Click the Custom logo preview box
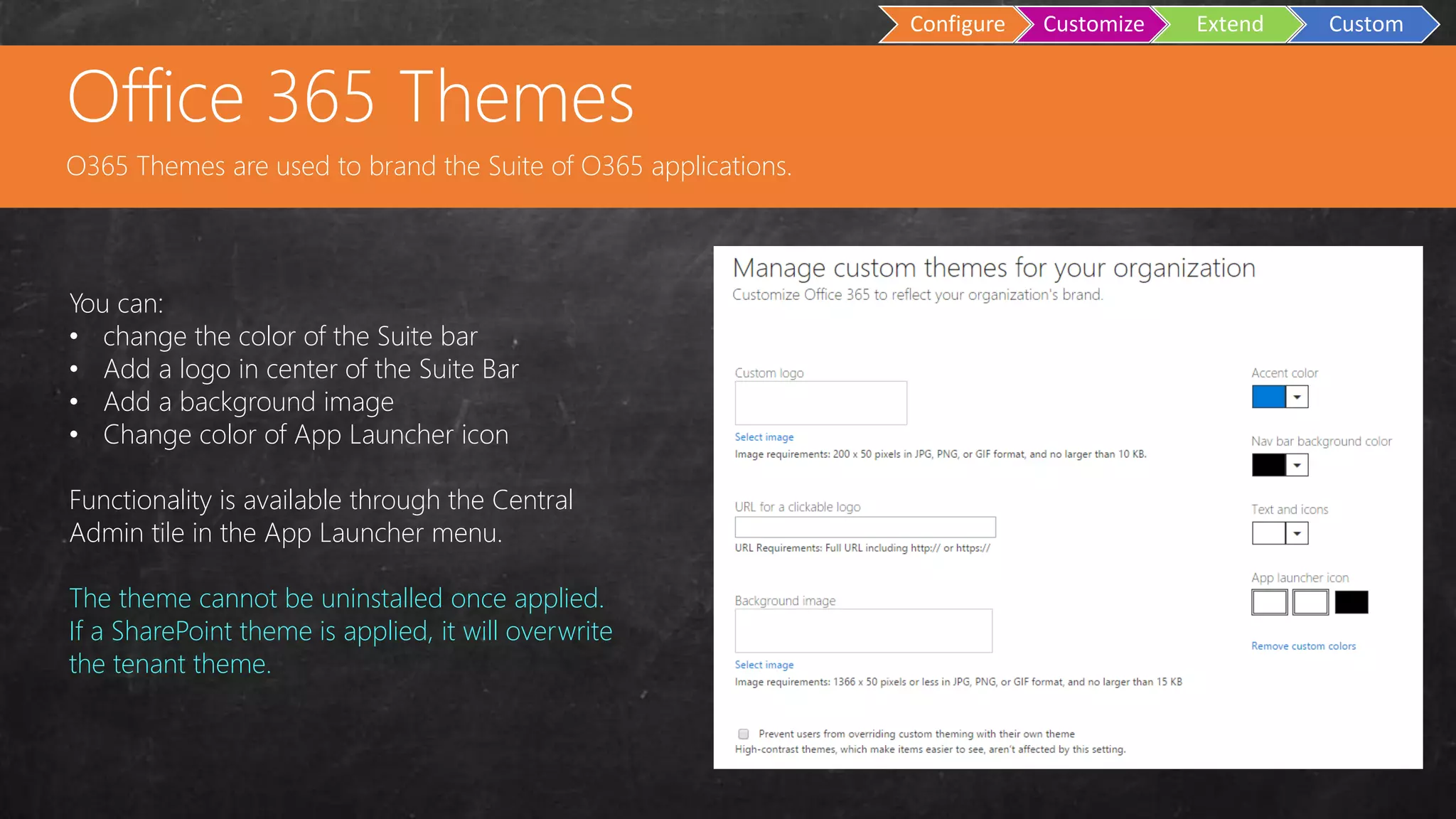1456x819 pixels. pyautogui.click(x=821, y=403)
